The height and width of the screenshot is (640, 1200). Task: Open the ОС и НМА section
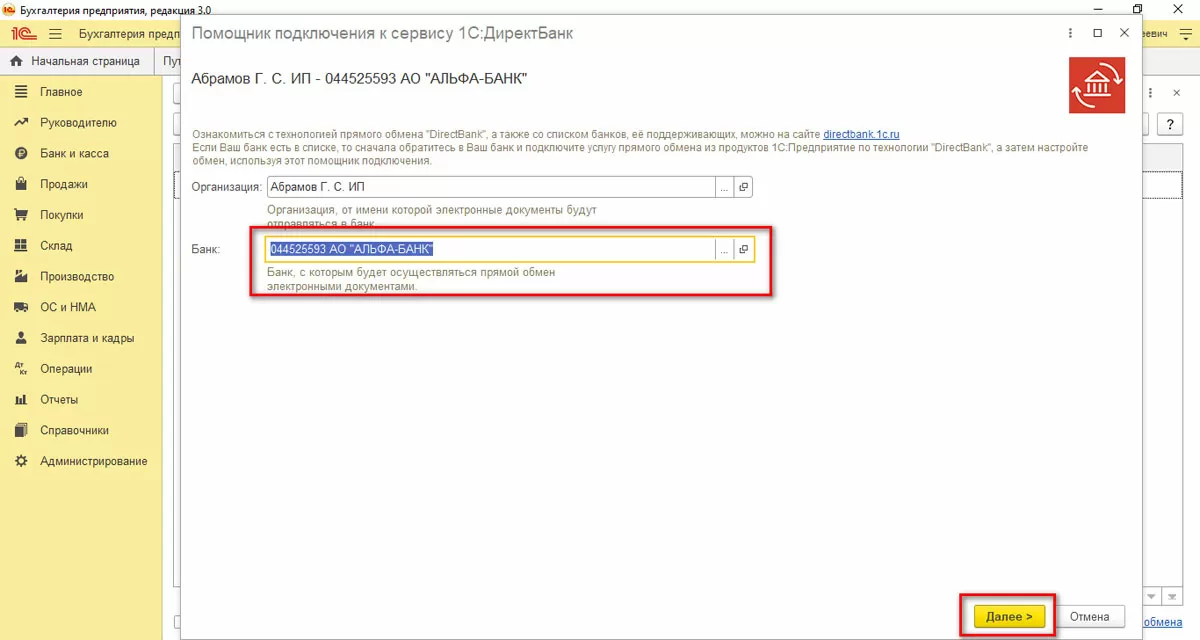pos(68,308)
